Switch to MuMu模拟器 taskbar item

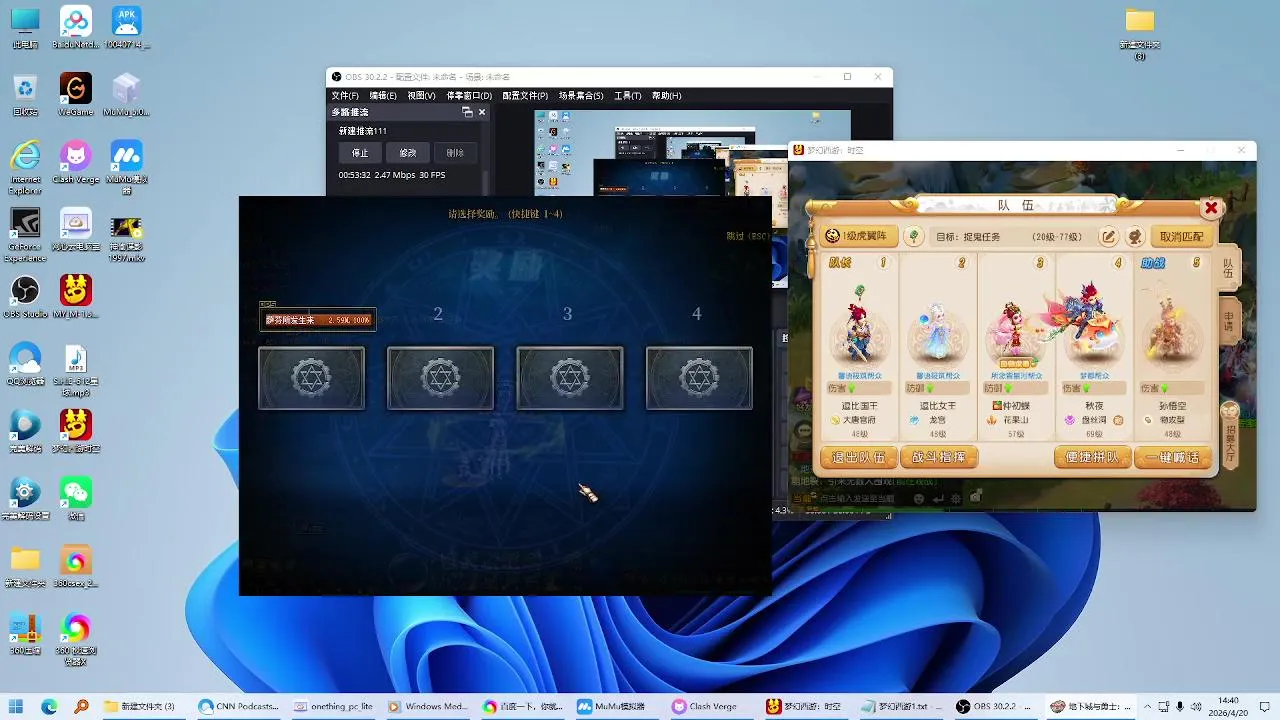615,706
